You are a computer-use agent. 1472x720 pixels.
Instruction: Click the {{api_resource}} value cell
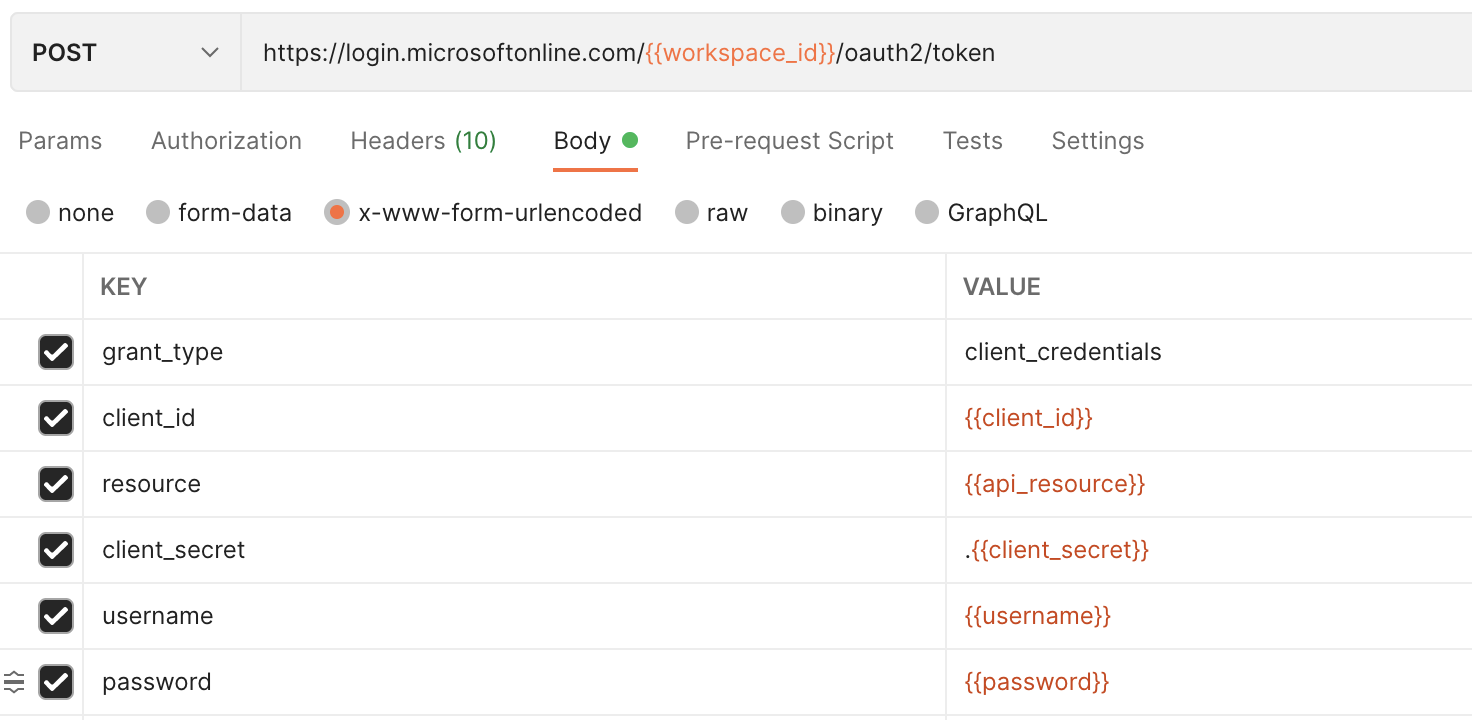click(x=1209, y=484)
